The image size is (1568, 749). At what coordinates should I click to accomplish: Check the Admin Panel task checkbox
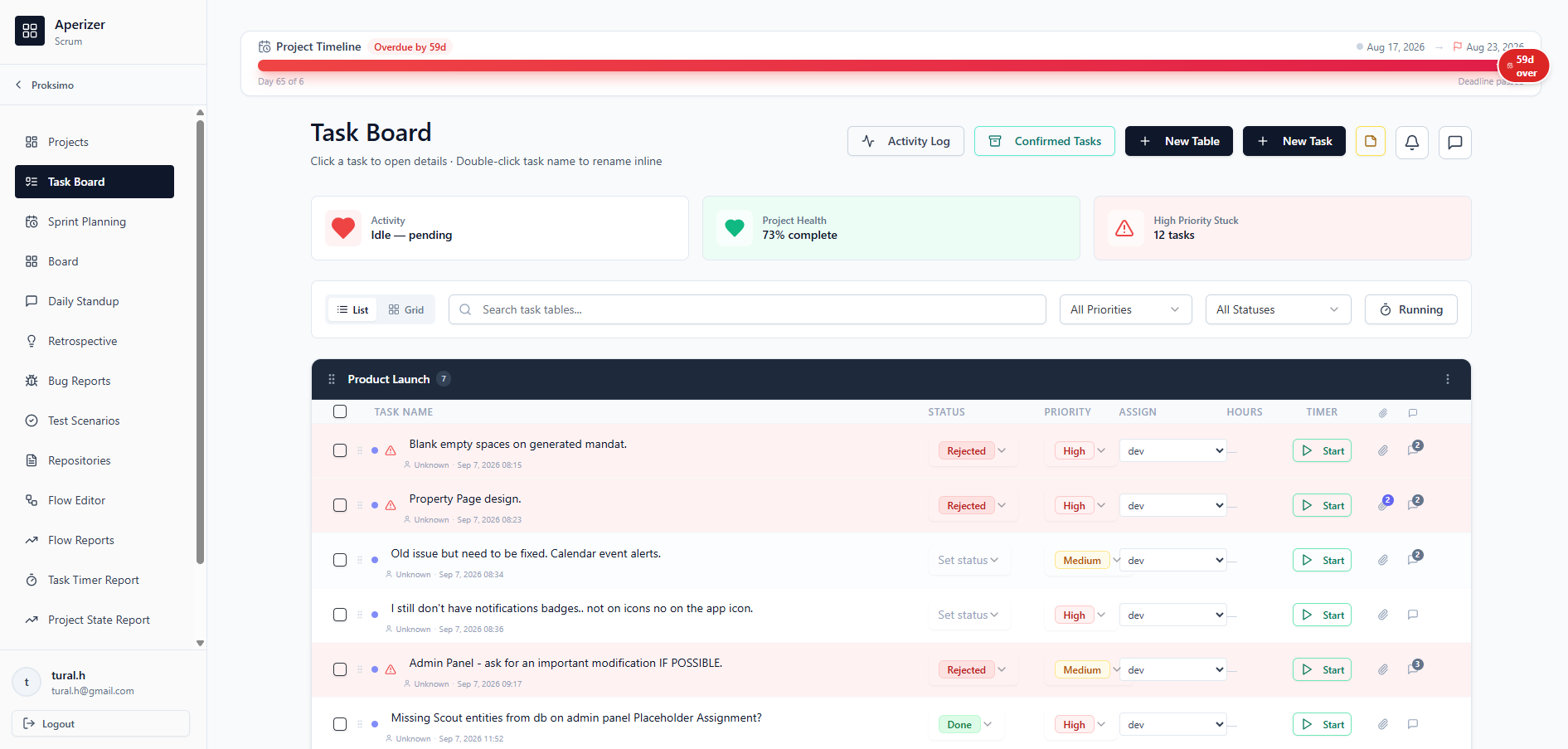[340, 669]
